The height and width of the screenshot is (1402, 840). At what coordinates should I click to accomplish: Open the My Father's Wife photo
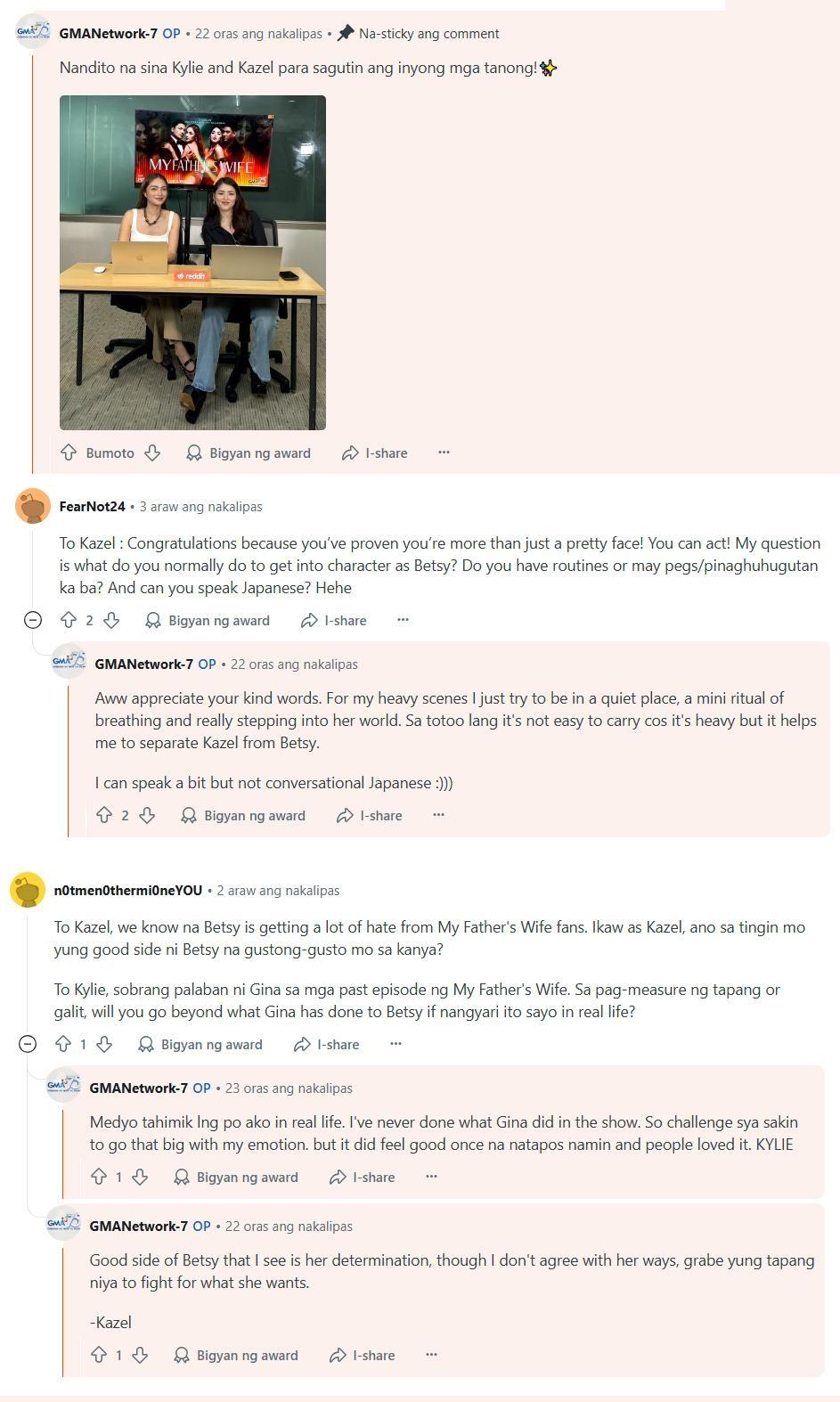[x=192, y=263]
